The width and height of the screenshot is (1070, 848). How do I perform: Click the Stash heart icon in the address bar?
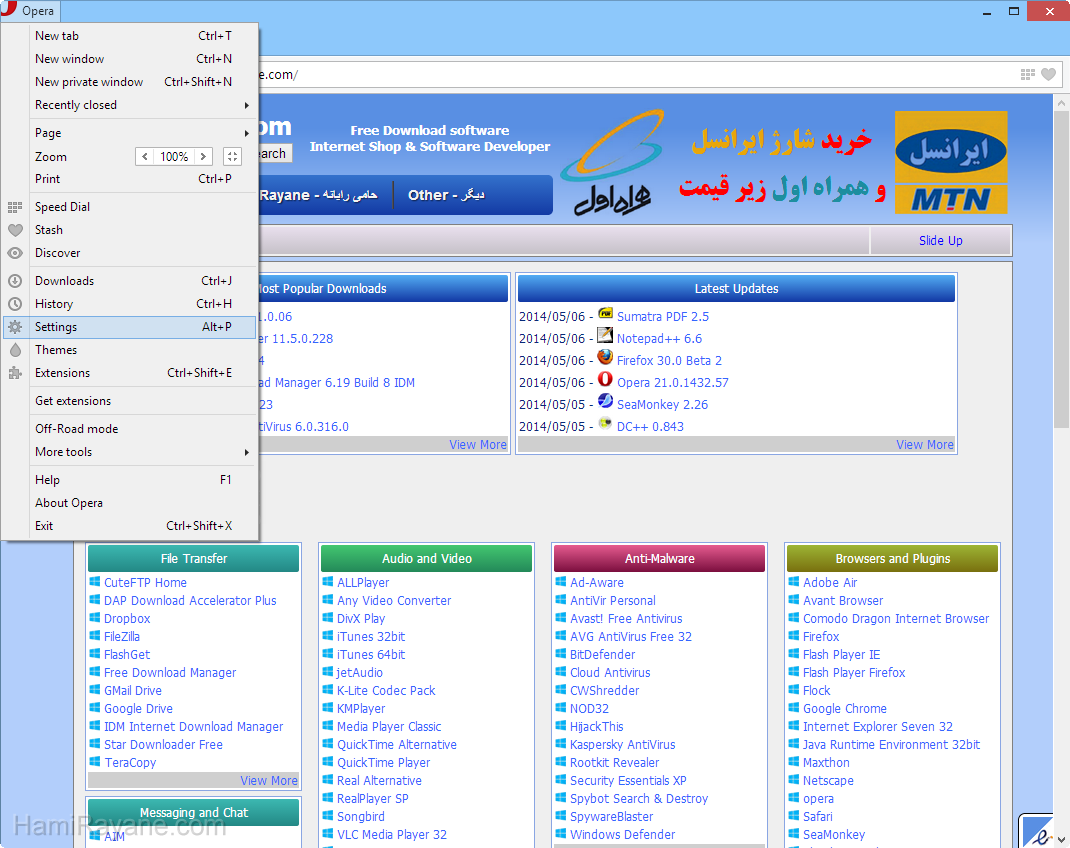[1049, 74]
